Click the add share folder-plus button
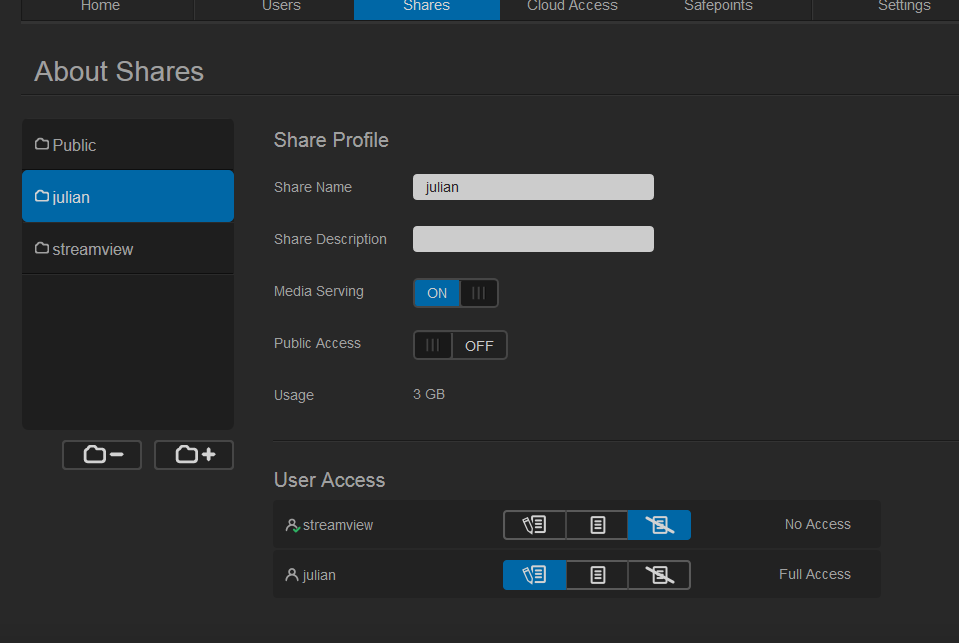Image resolution: width=959 pixels, height=643 pixels. 194,455
